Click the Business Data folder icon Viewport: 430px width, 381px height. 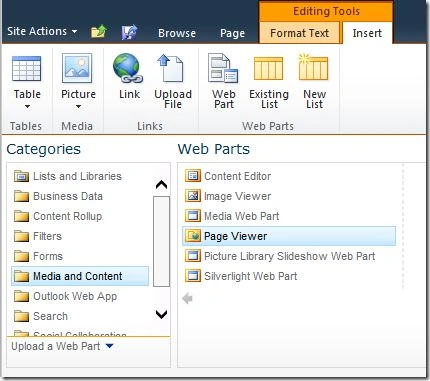21,196
